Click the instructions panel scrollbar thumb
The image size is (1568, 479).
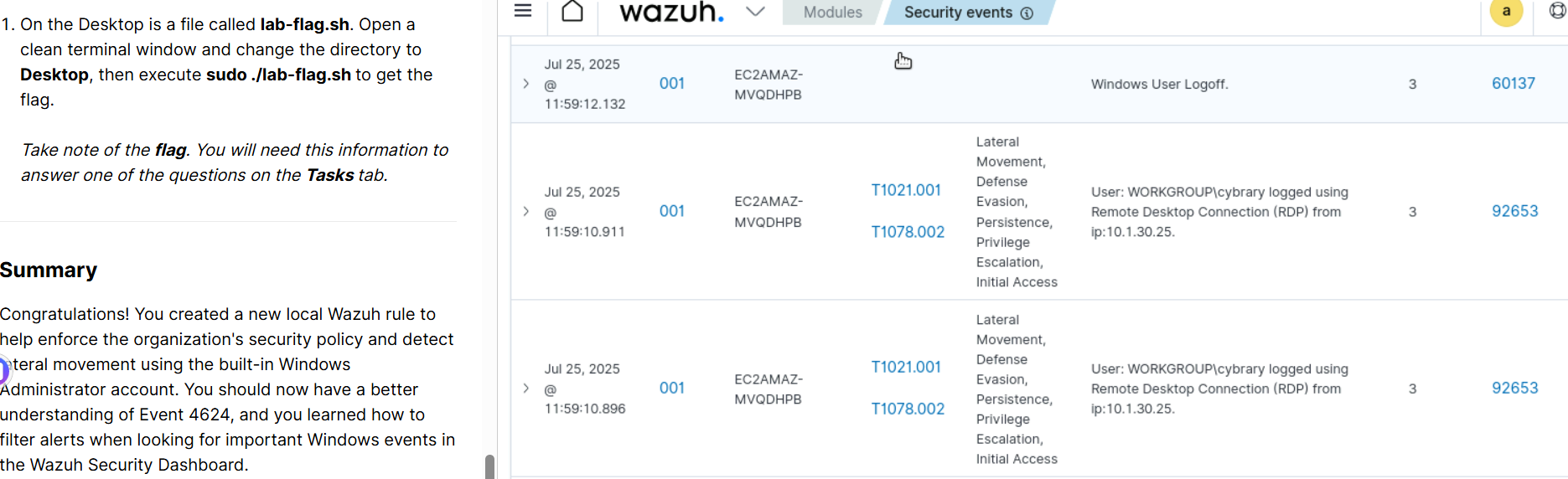tap(489, 466)
